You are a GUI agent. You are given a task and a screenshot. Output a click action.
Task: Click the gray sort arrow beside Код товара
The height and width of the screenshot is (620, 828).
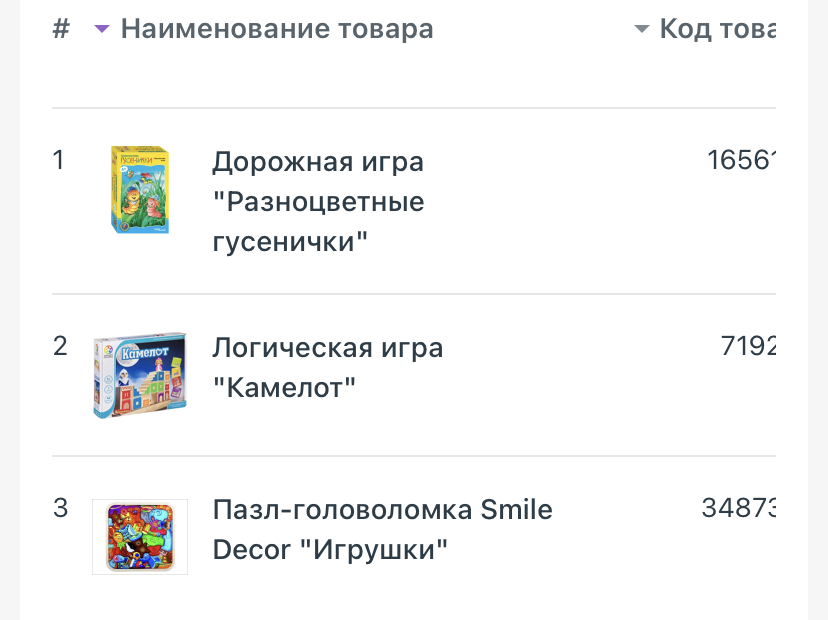pos(641,29)
